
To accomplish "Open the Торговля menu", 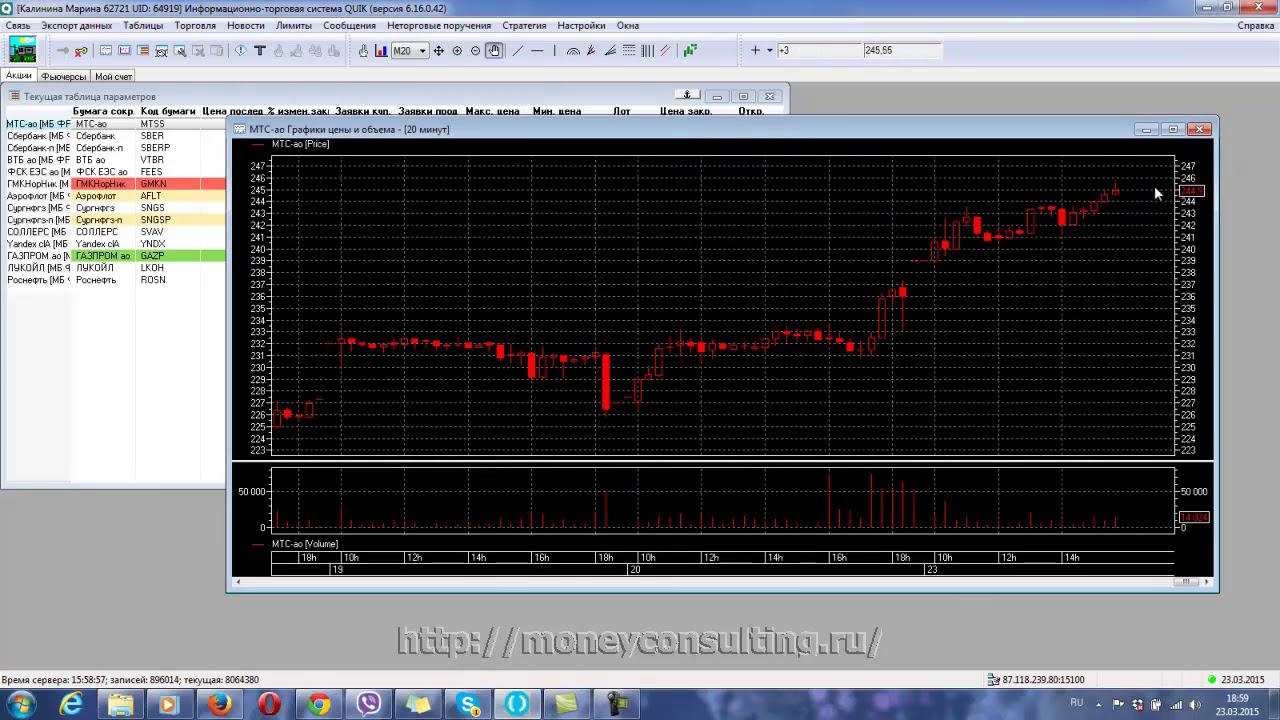I will pyautogui.click(x=195, y=26).
